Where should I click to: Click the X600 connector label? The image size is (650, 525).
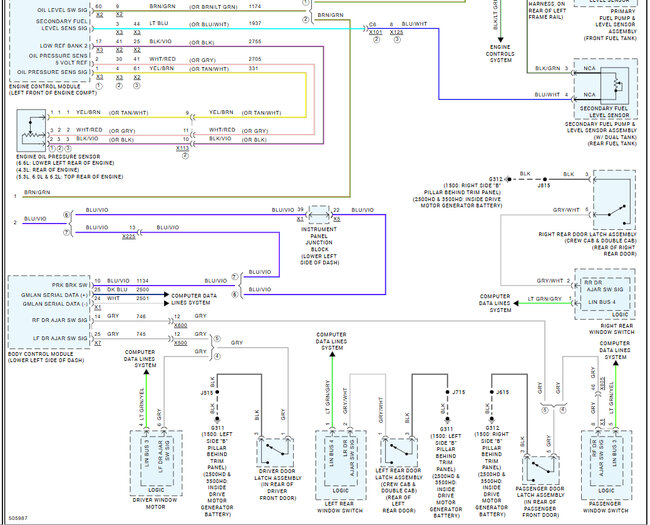[x=180, y=325]
